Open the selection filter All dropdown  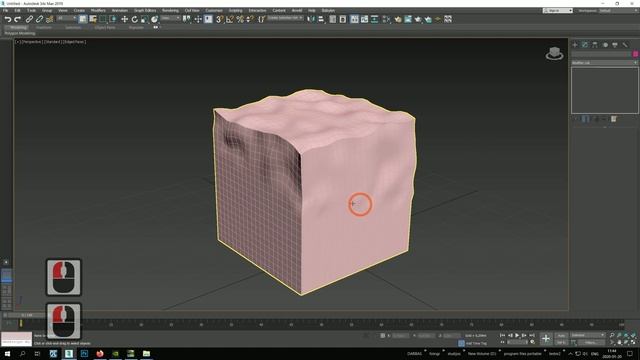coord(67,18)
